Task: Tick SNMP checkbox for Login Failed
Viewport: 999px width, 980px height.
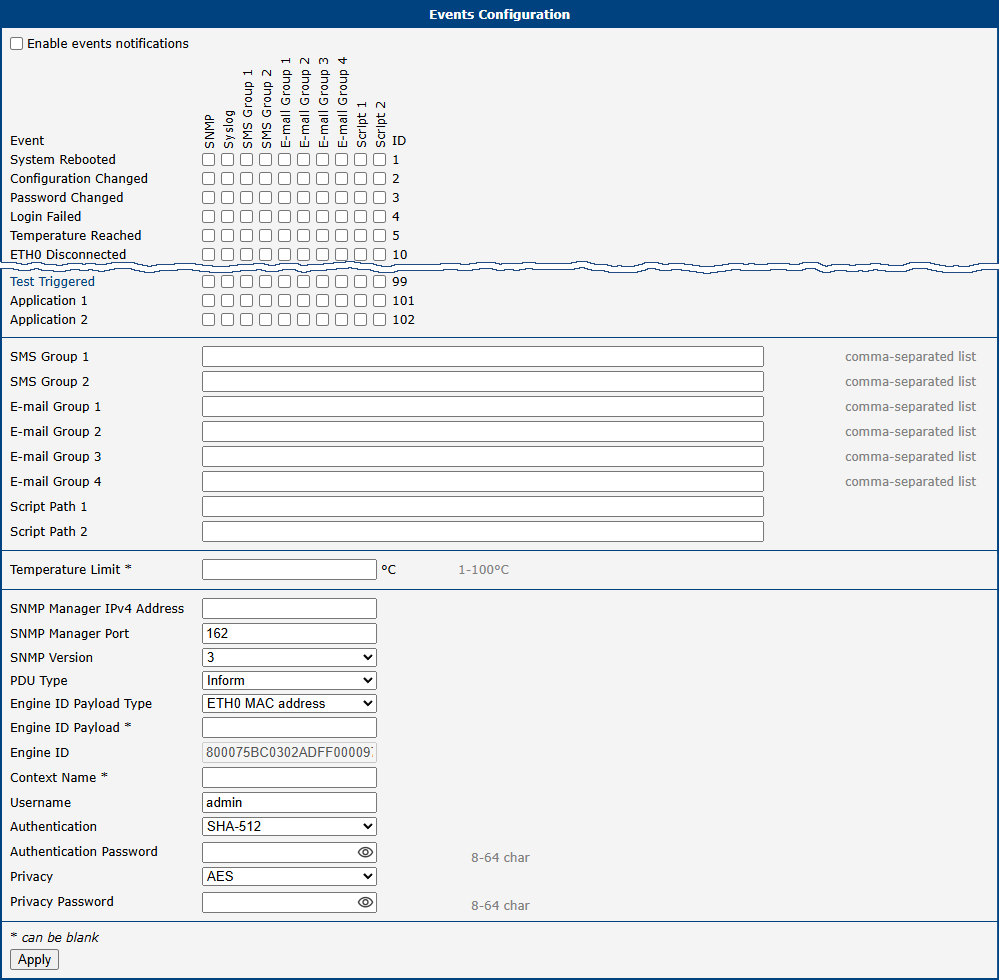Action: [x=208, y=217]
